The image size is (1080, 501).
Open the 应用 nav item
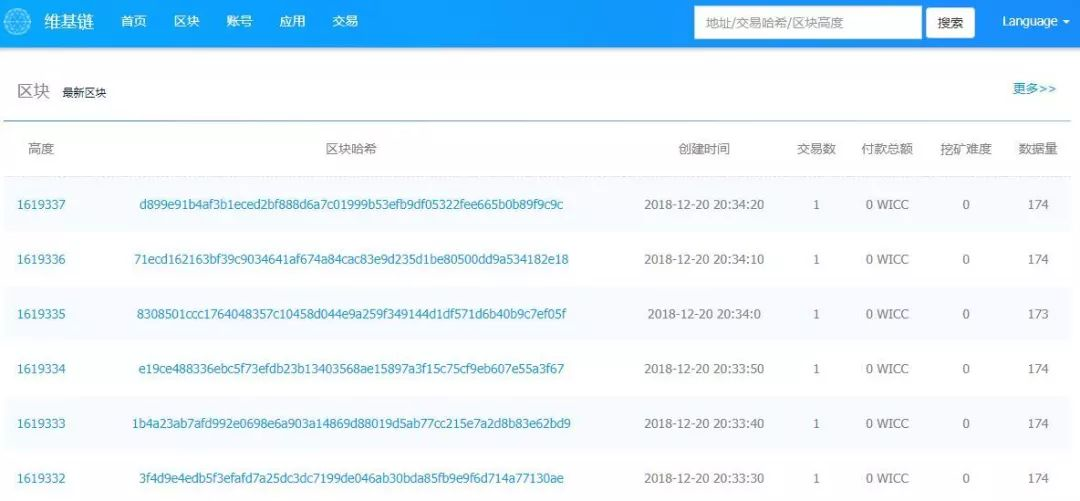pyautogui.click(x=292, y=21)
